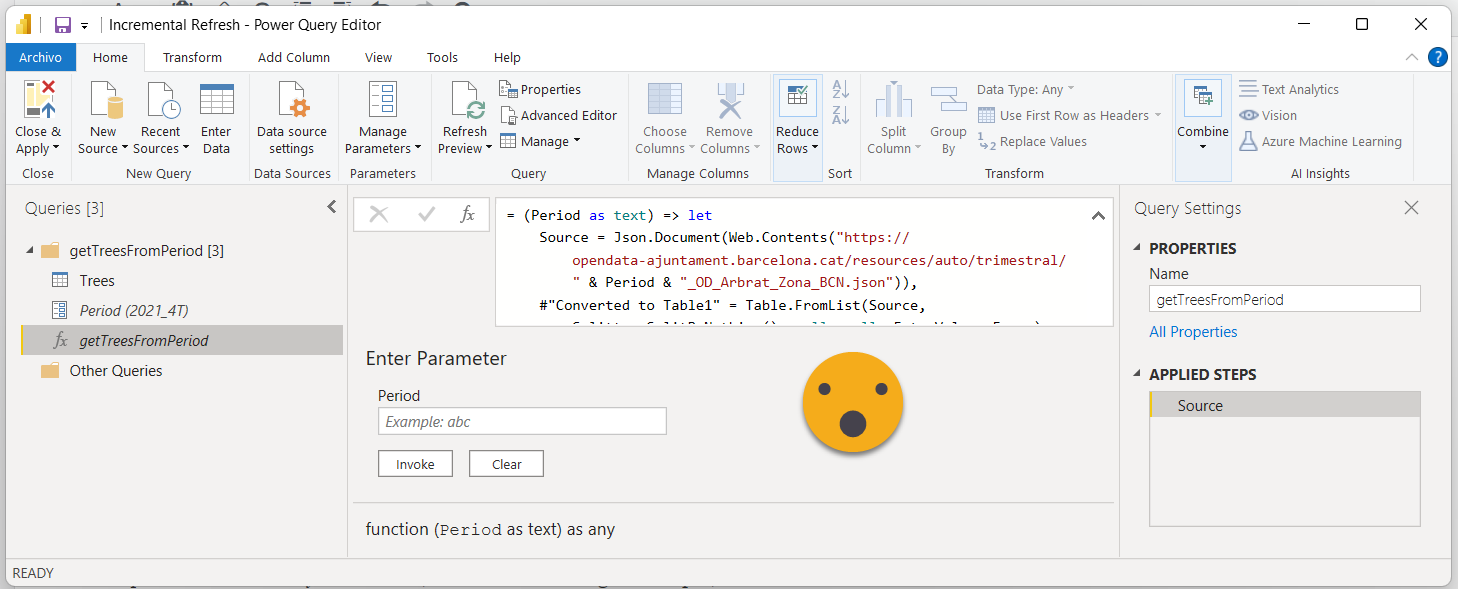Open the New Source dropdown
The width and height of the screenshot is (1458, 589).
tap(124, 149)
